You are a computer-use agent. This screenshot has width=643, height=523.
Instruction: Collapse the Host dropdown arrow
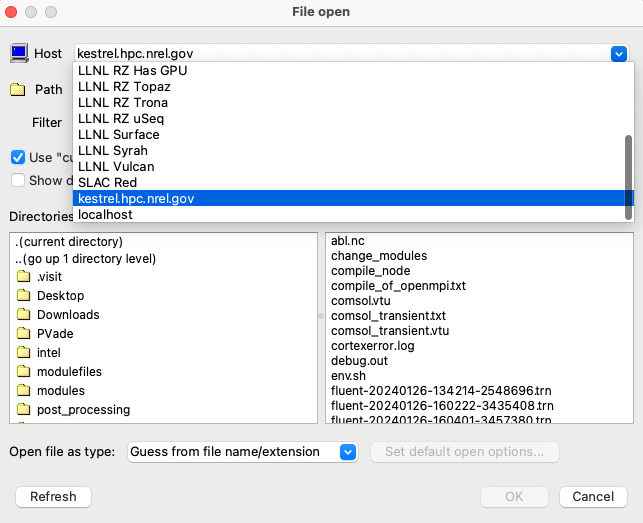pos(618,53)
